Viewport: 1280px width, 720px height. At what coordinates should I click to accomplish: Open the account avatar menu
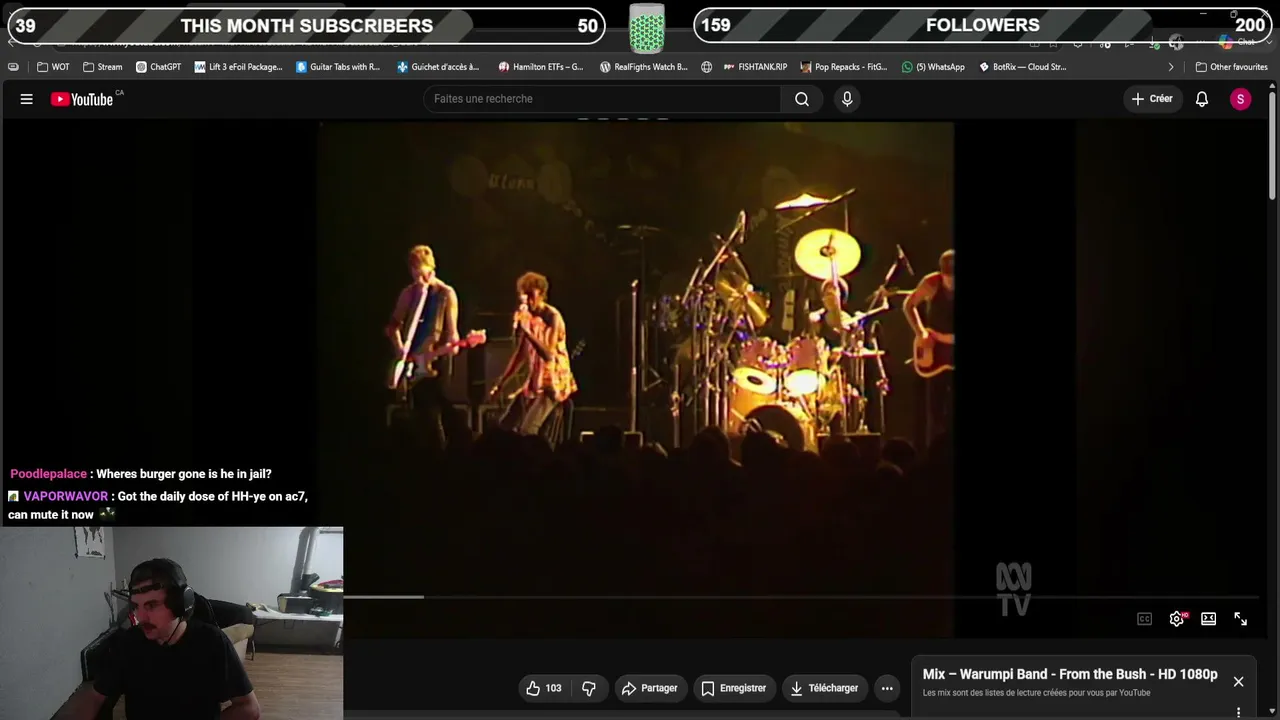tap(1240, 99)
